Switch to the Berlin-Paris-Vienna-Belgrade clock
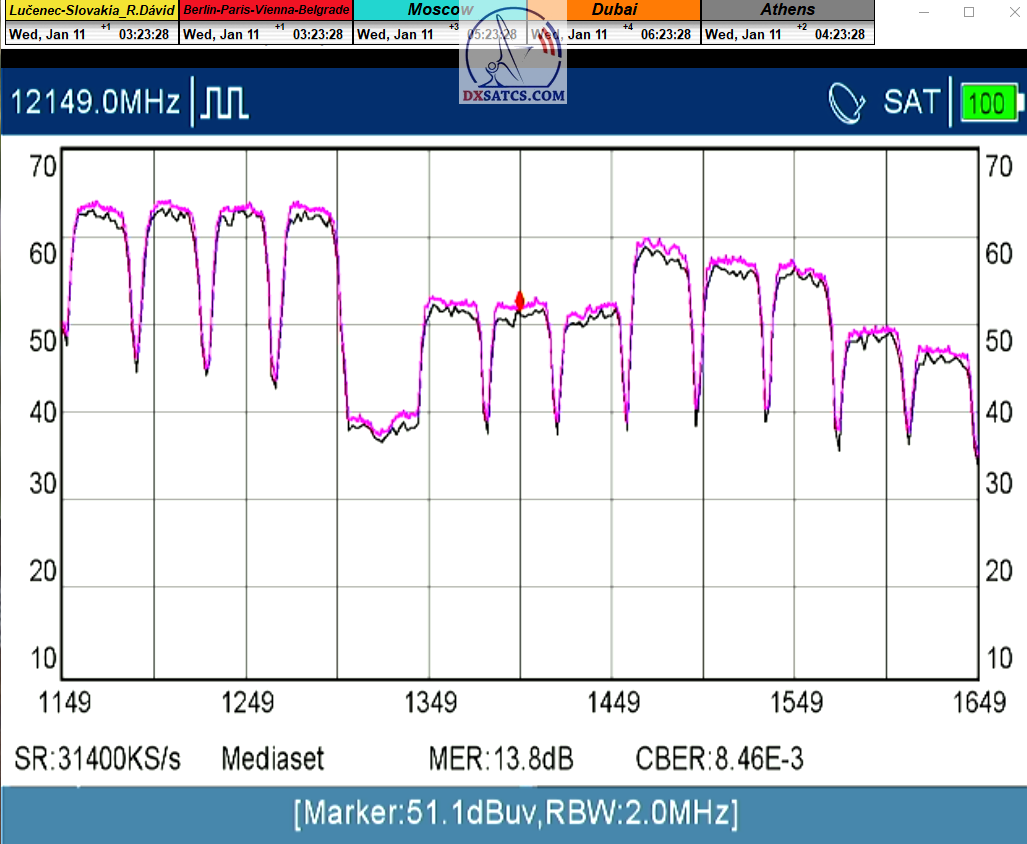 pyautogui.click(x=266, y=10)
